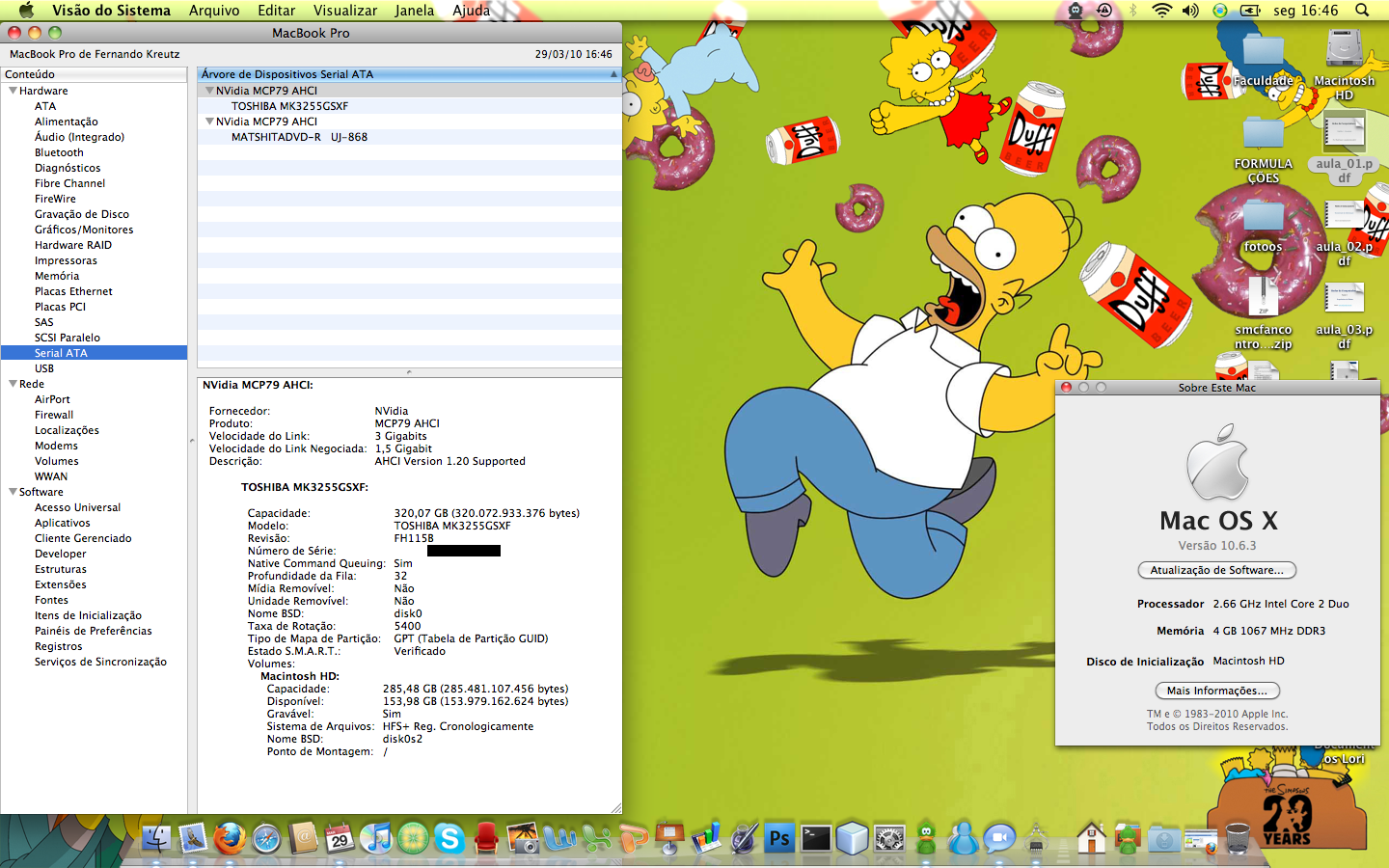Click Mais Informações button
This screenshot has width=1389, height=868.
tap(1217, 691)
